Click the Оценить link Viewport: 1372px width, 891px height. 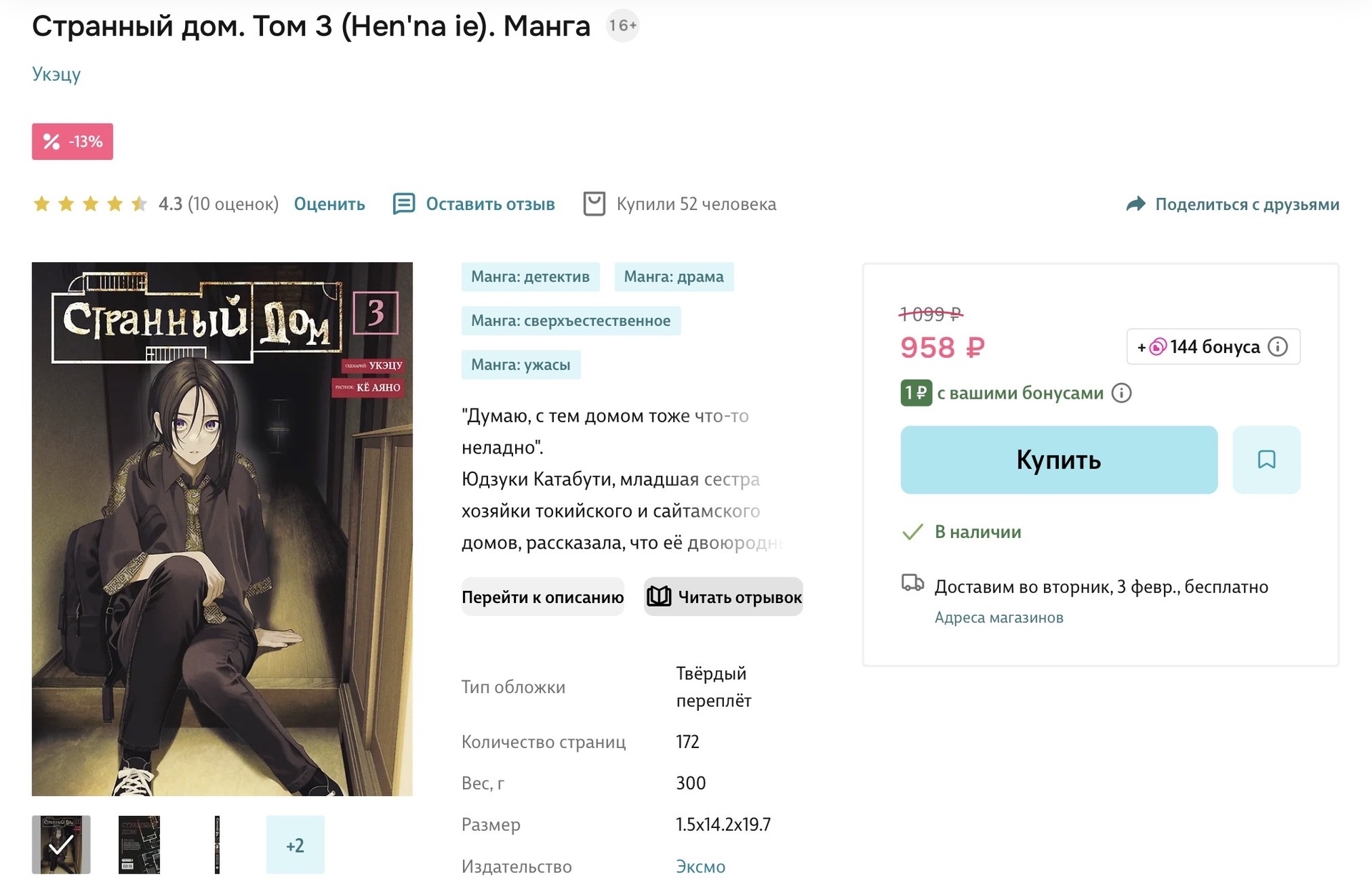click(x=329, y=204)
